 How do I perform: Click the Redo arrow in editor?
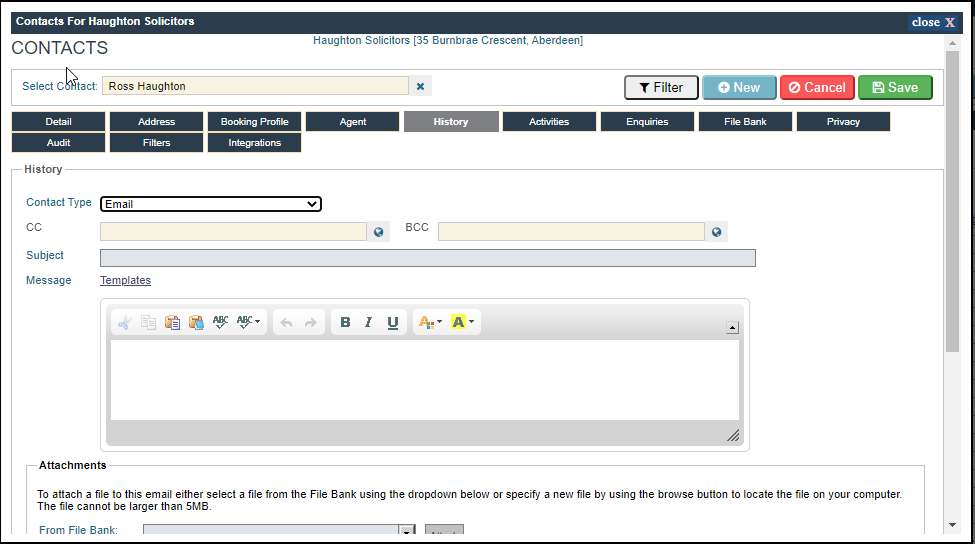click(310, 322)
